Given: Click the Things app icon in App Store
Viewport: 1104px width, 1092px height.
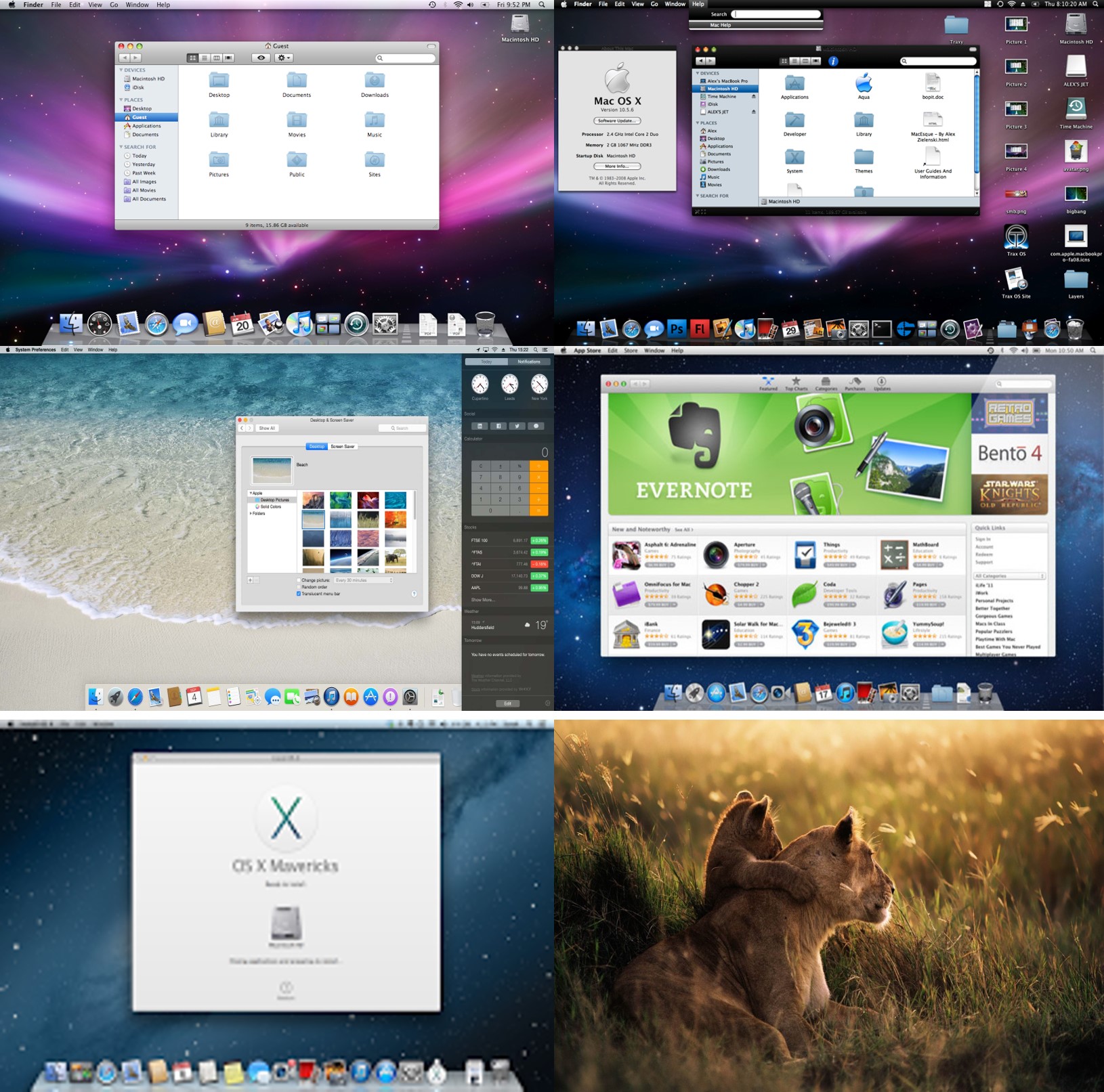Looking at the screenshot, I should pyautogui.click(x=805, y=555).
